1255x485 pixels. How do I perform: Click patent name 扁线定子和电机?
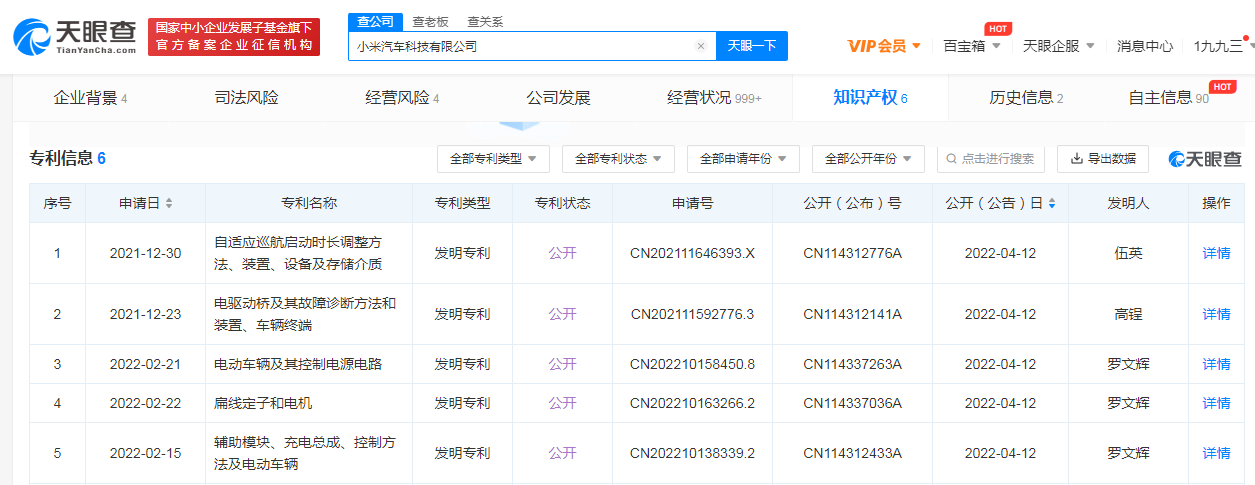click(x=263, y=403)
